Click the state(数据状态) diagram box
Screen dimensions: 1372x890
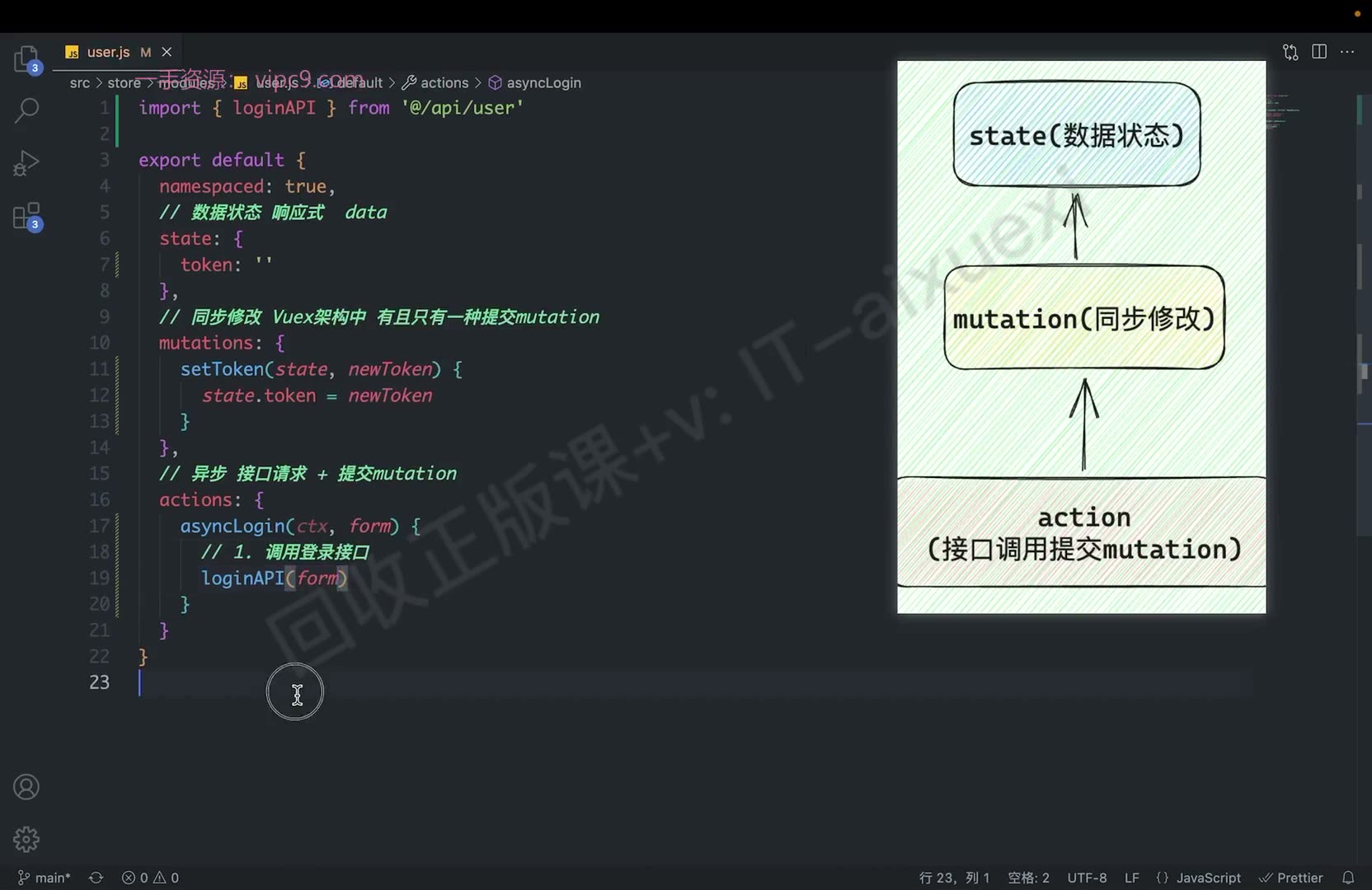[x=1076, y=134]
